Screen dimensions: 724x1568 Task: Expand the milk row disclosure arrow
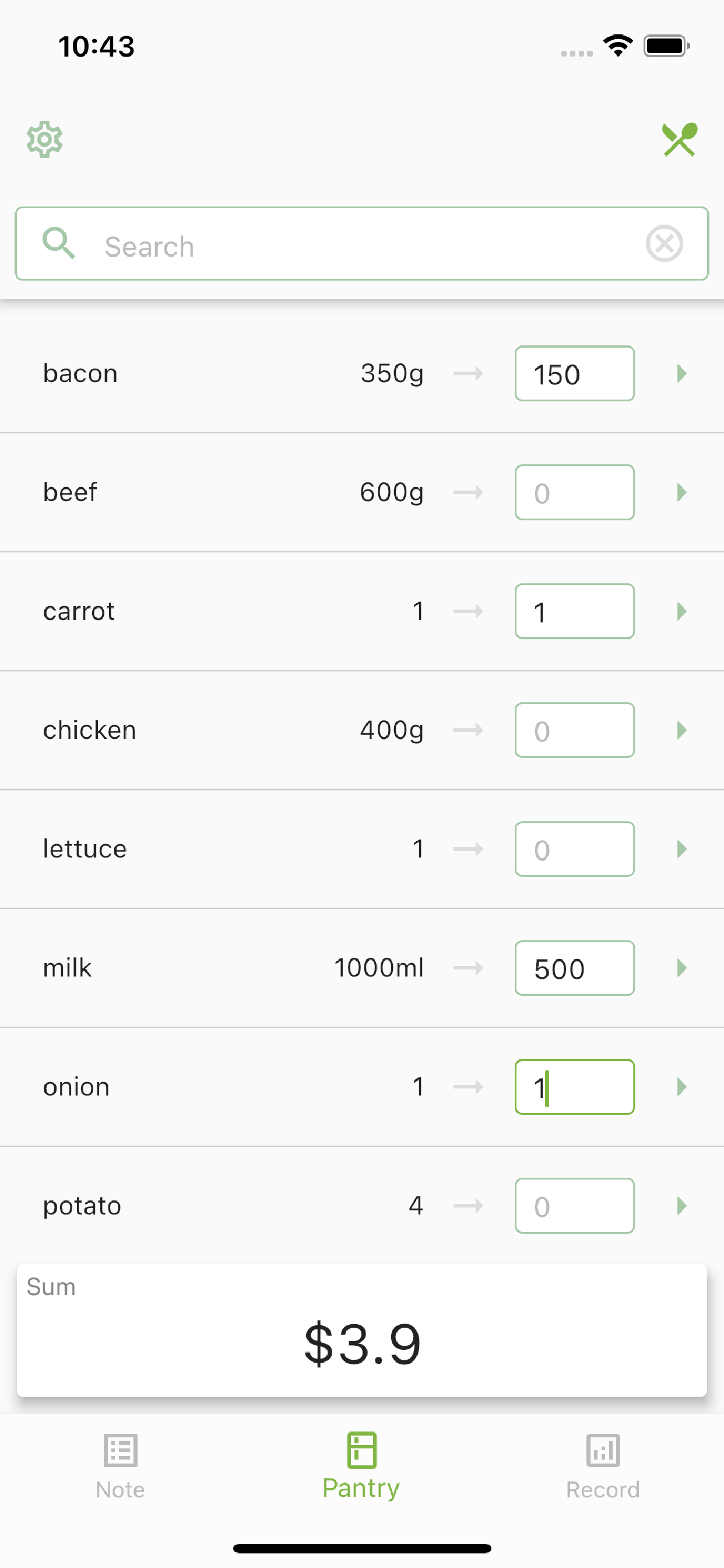[681, 968]
